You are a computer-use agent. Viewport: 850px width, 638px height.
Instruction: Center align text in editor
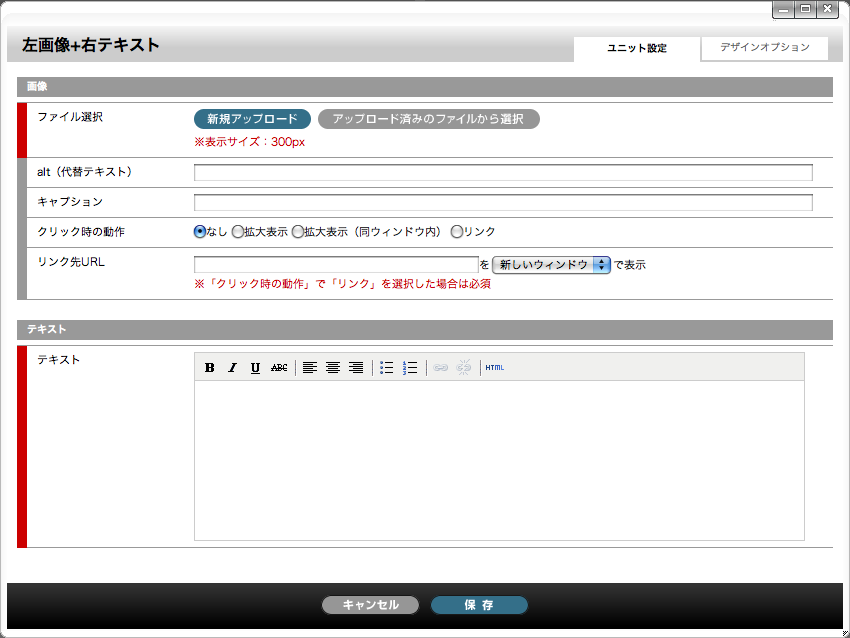click(333, 368)
